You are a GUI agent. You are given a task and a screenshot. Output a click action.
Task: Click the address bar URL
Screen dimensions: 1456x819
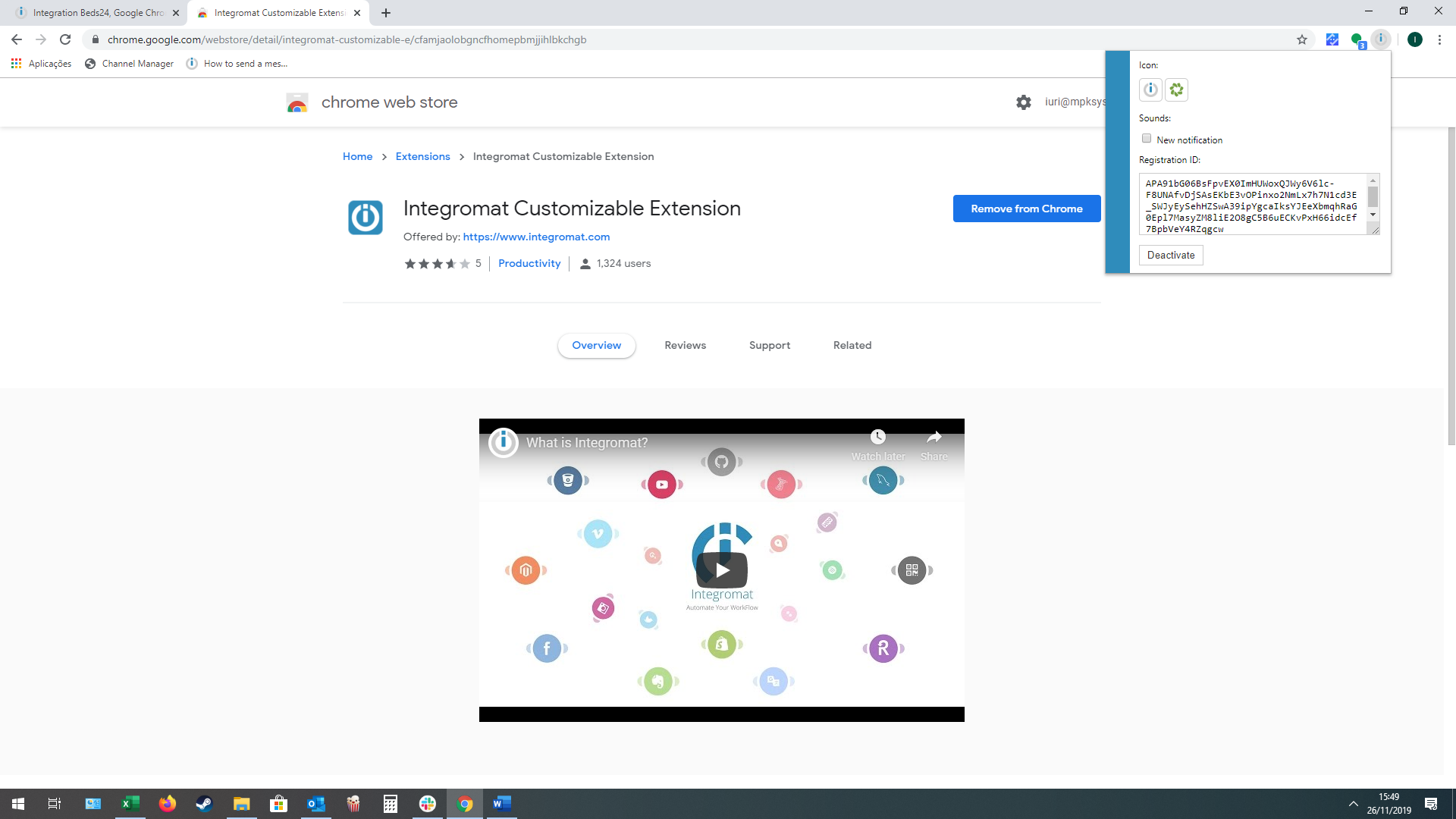[x=347, y=39]
